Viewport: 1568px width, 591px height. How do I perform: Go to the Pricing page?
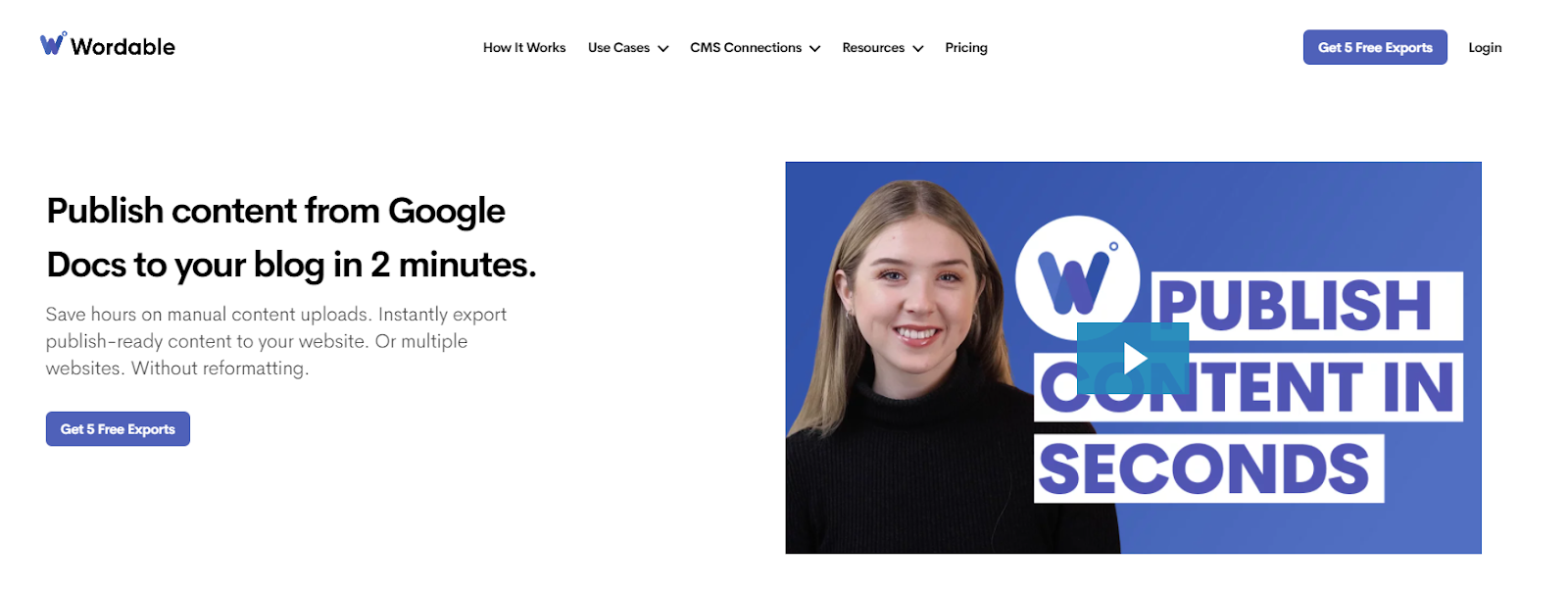[966, 47]
